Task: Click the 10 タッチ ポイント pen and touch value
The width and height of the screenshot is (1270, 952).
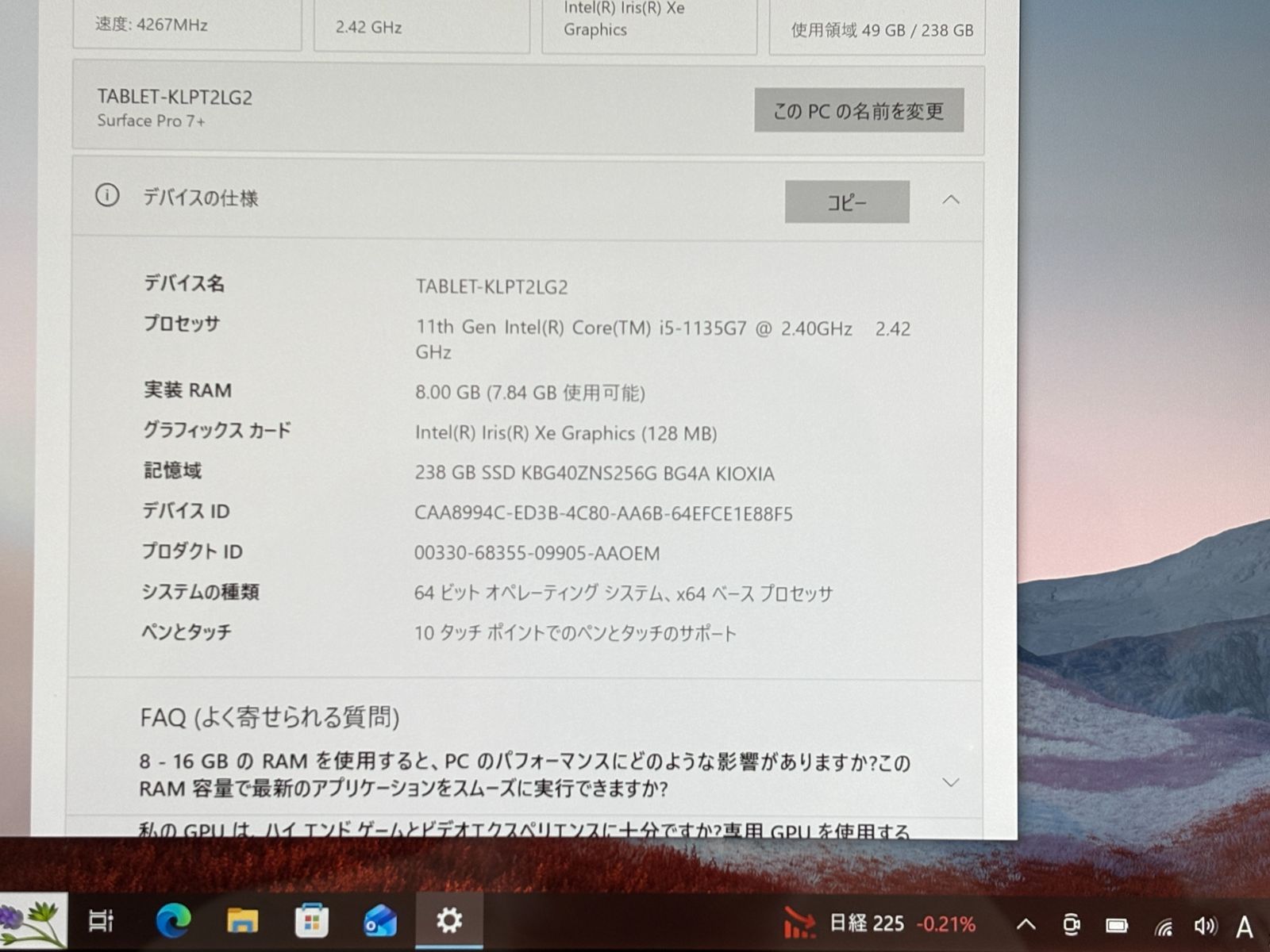Action: pyautogui.click(x=575, y=633)
